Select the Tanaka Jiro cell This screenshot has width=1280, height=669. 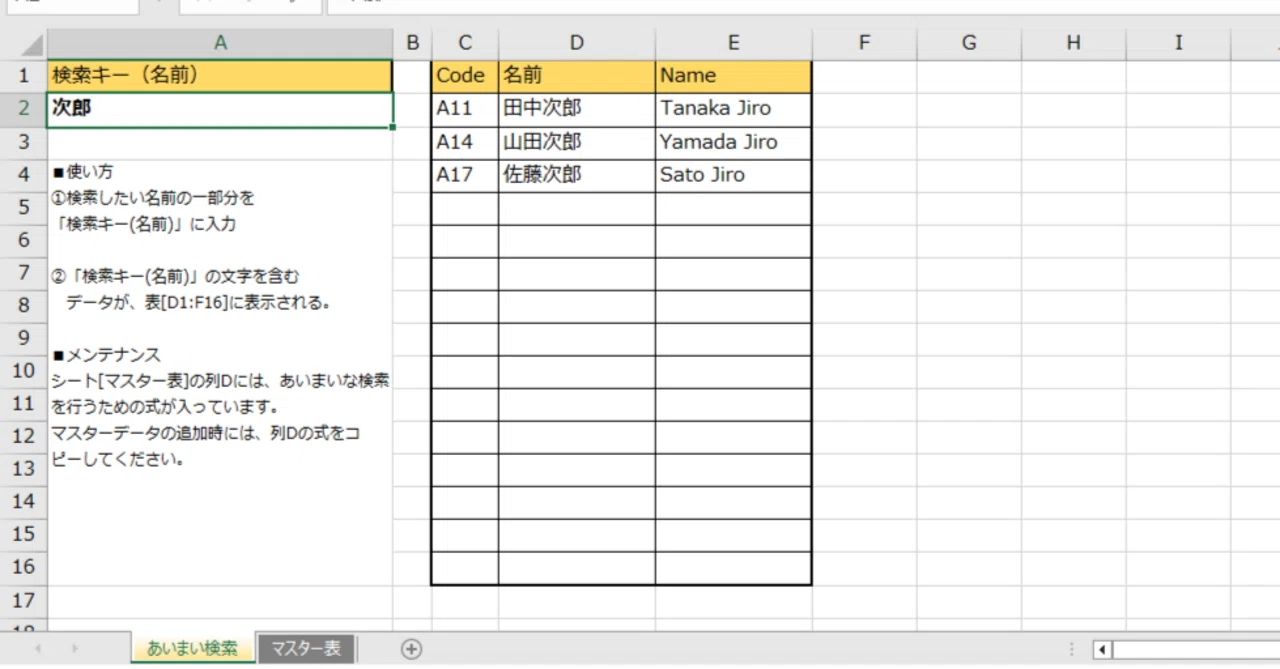pyautogui.click(x=734, y=109)
